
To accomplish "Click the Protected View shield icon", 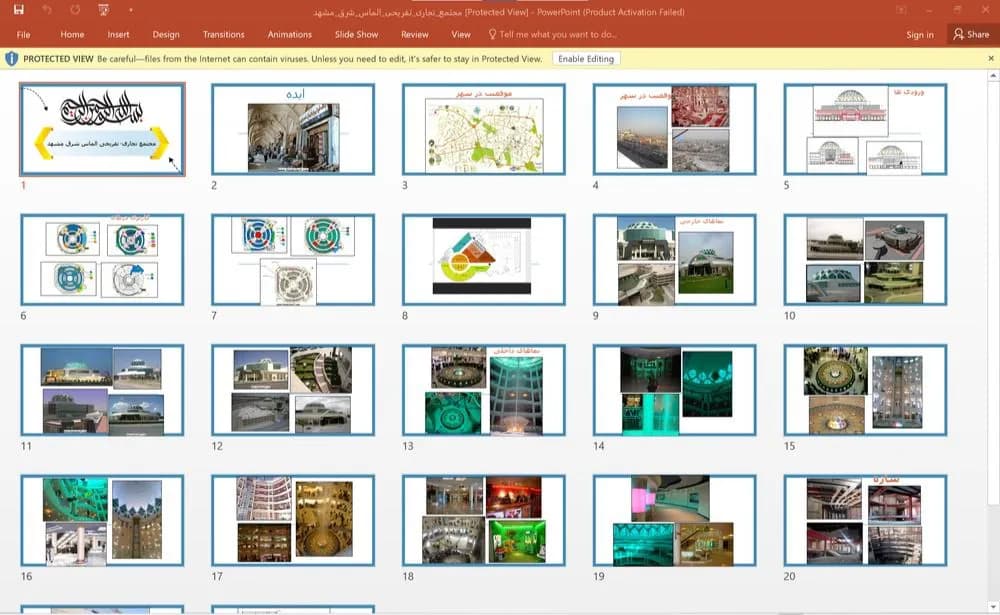I will 11,59.
